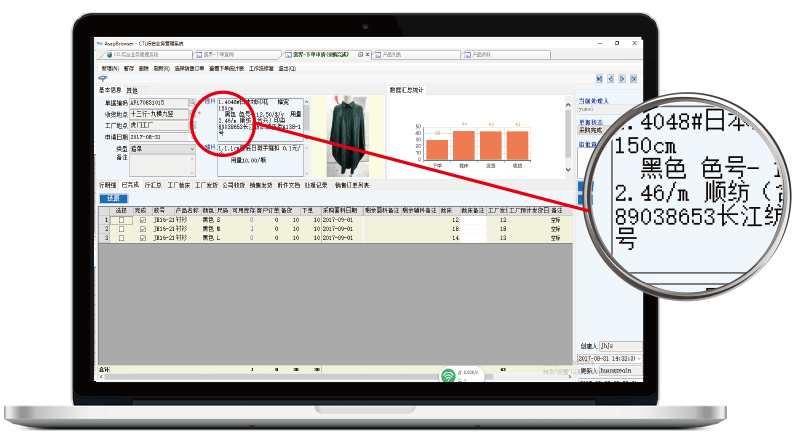800x444 pixels.
Task: Click the 下单 bar in the chart
Action: point(437,150)
